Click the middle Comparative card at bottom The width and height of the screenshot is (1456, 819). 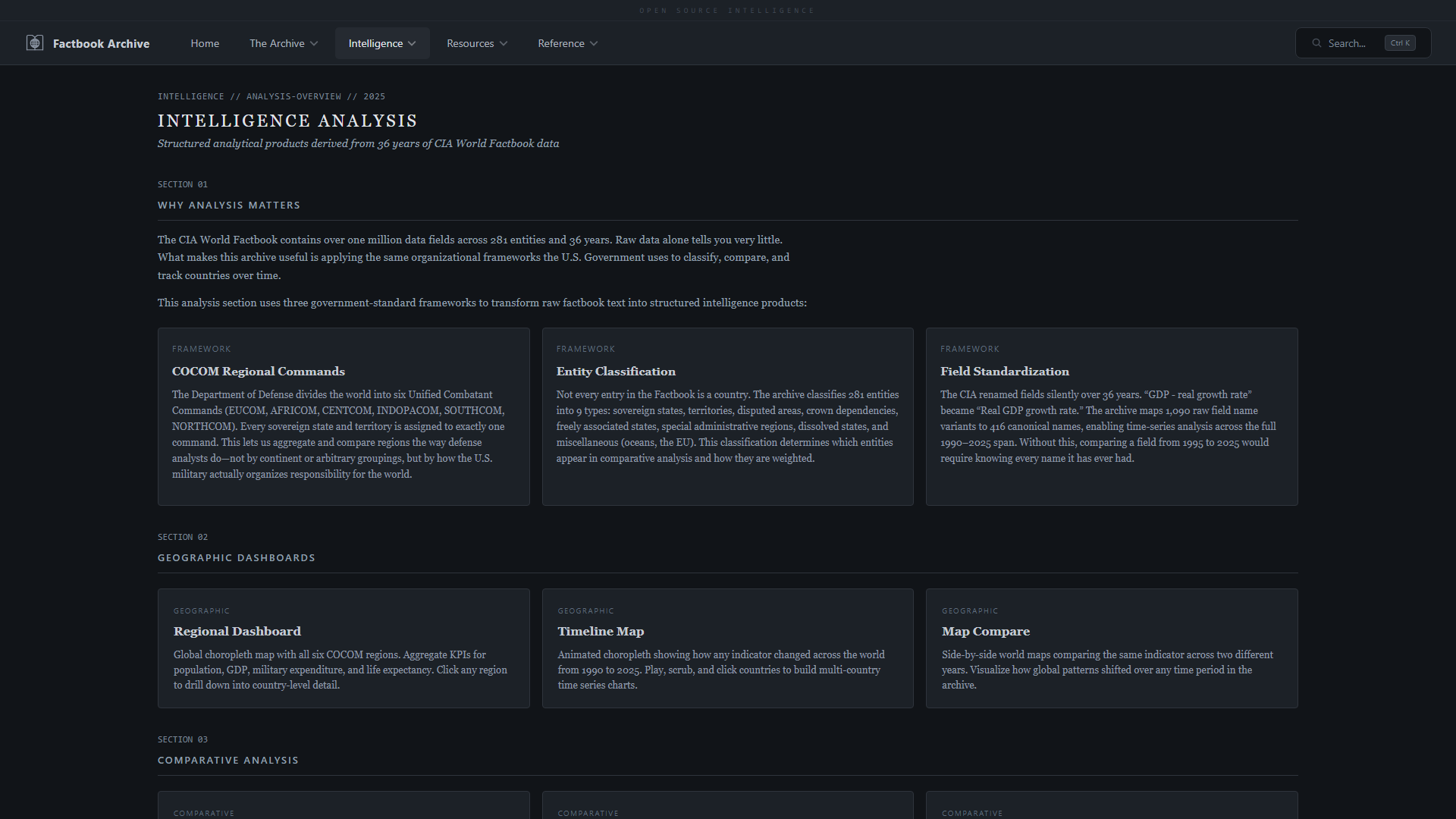(727, 806)
